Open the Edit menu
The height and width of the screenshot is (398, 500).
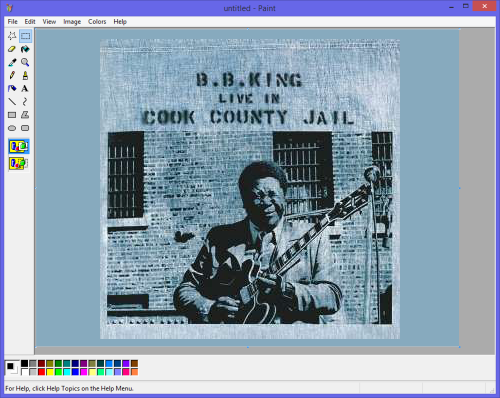tap(30, 22)
